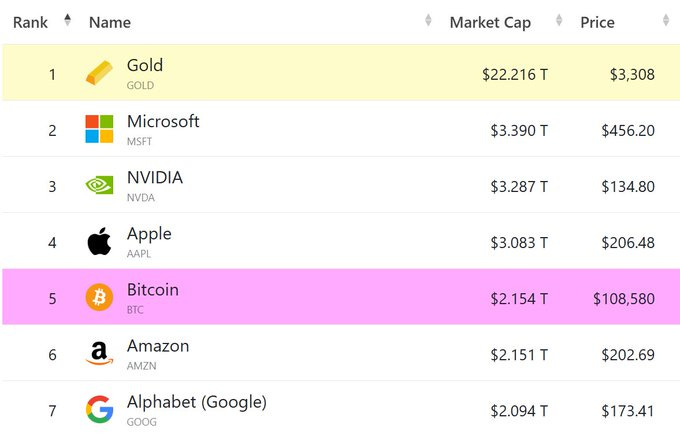Click Bitcoin's $108,580 price cell
The height and width of the screenshot is (436, 680).
(624, 299)
